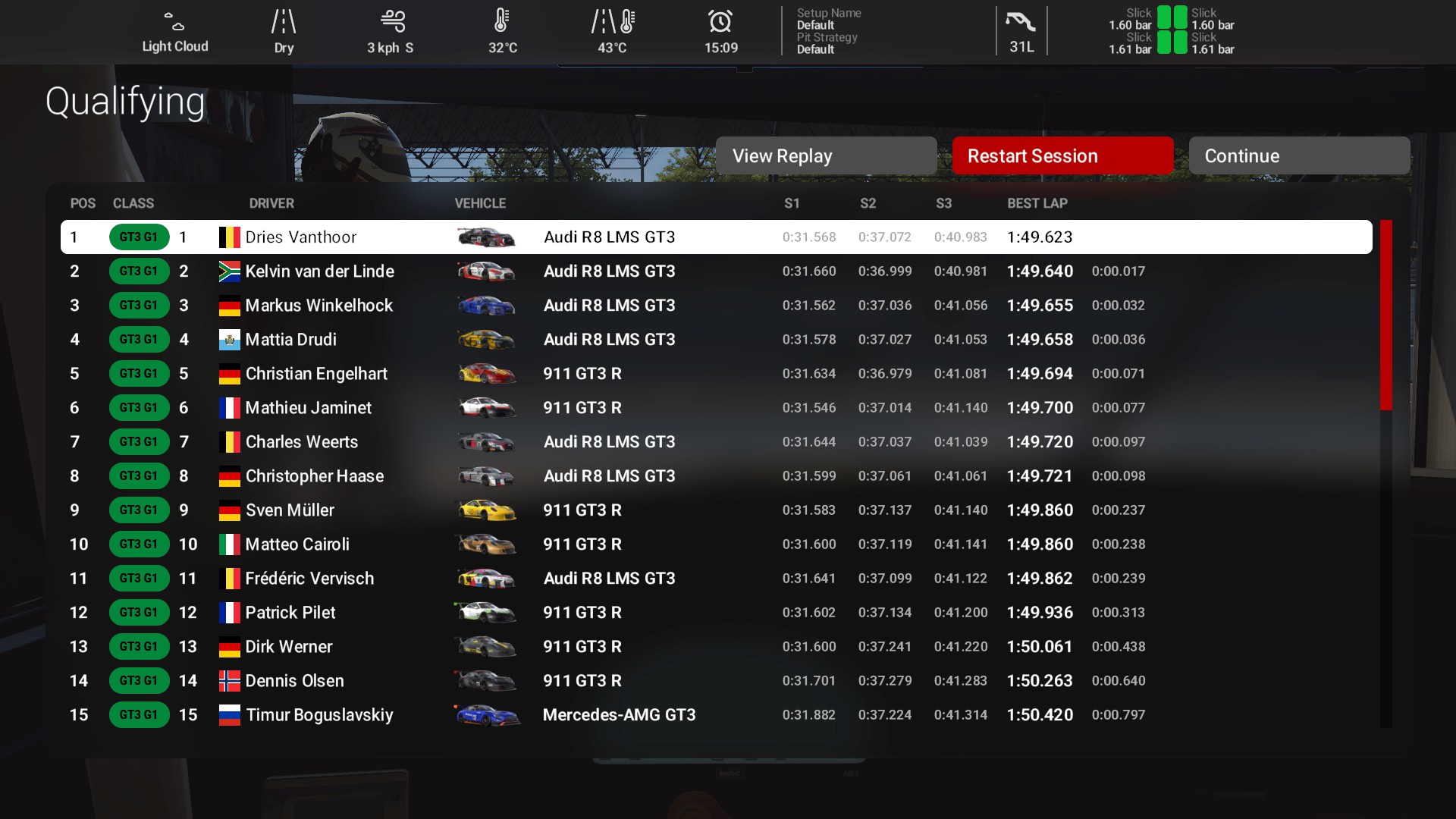Click the DRIVER column header
This screenshot has width=1456, height=819.
point(271,203)
